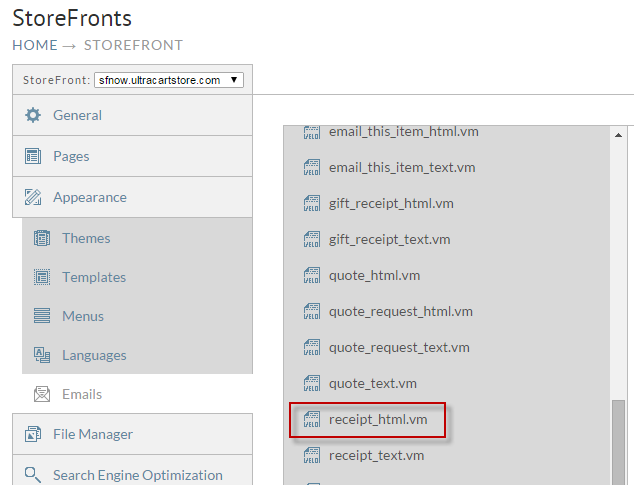Go to STOREFRONT breadcrumb link

[133, 45]
